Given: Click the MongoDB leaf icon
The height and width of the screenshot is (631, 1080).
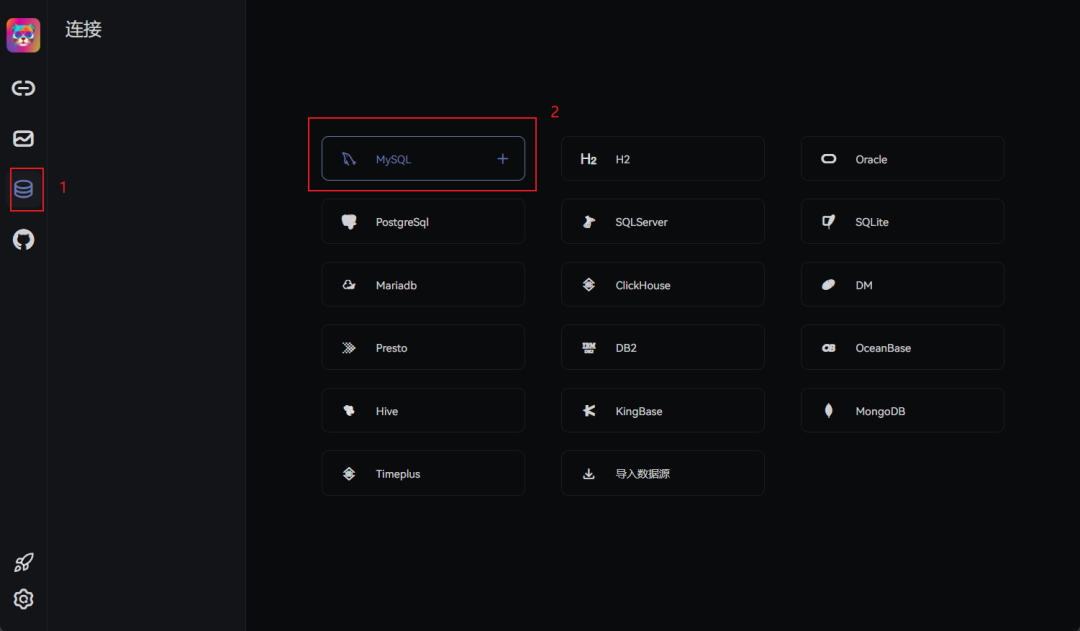Looking at the screenshot, I should point(829,411).
